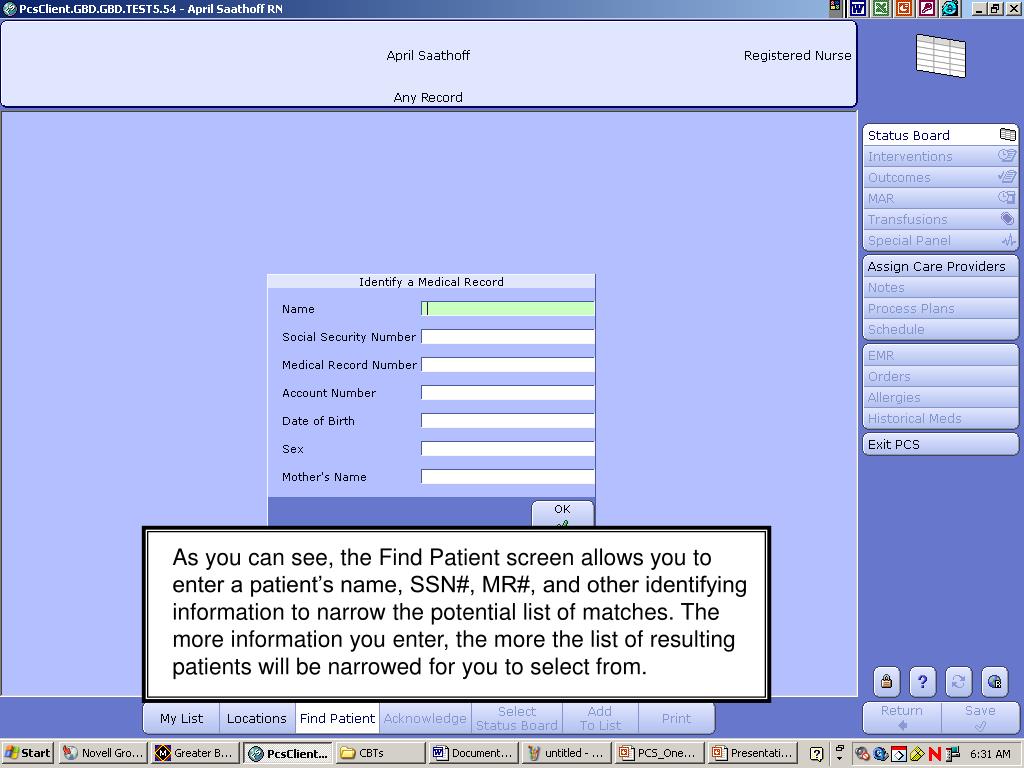This screenshot has width=1024, height=768.
Task: Click Add To List tab
Action: tap(600, 718)
